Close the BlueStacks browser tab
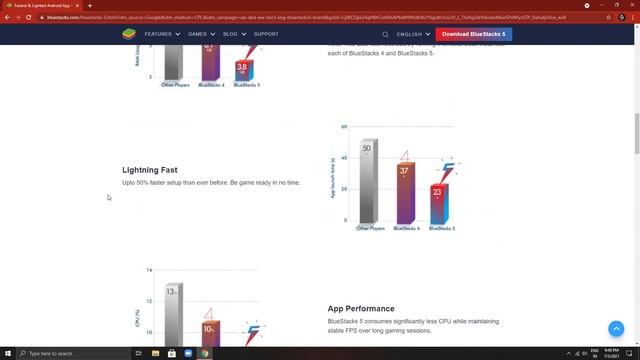 77,6
